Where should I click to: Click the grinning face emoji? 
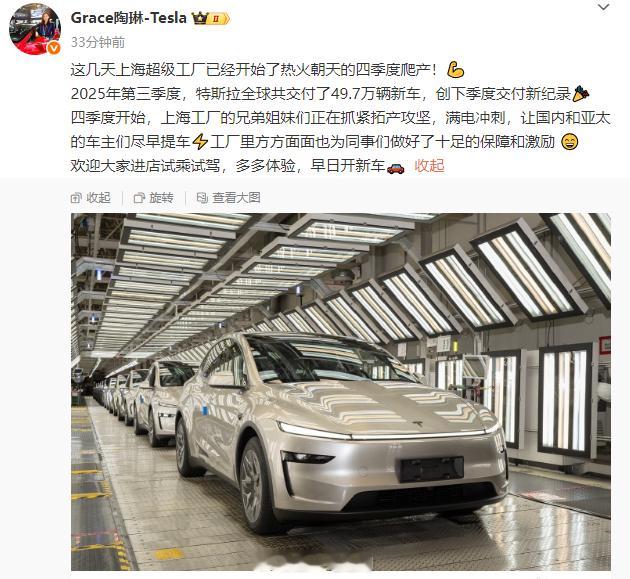point(569,142)
